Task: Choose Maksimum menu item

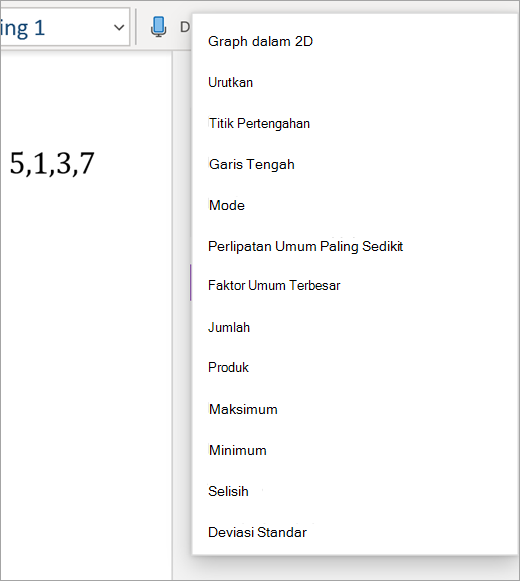Action: (x=243, y=409)
